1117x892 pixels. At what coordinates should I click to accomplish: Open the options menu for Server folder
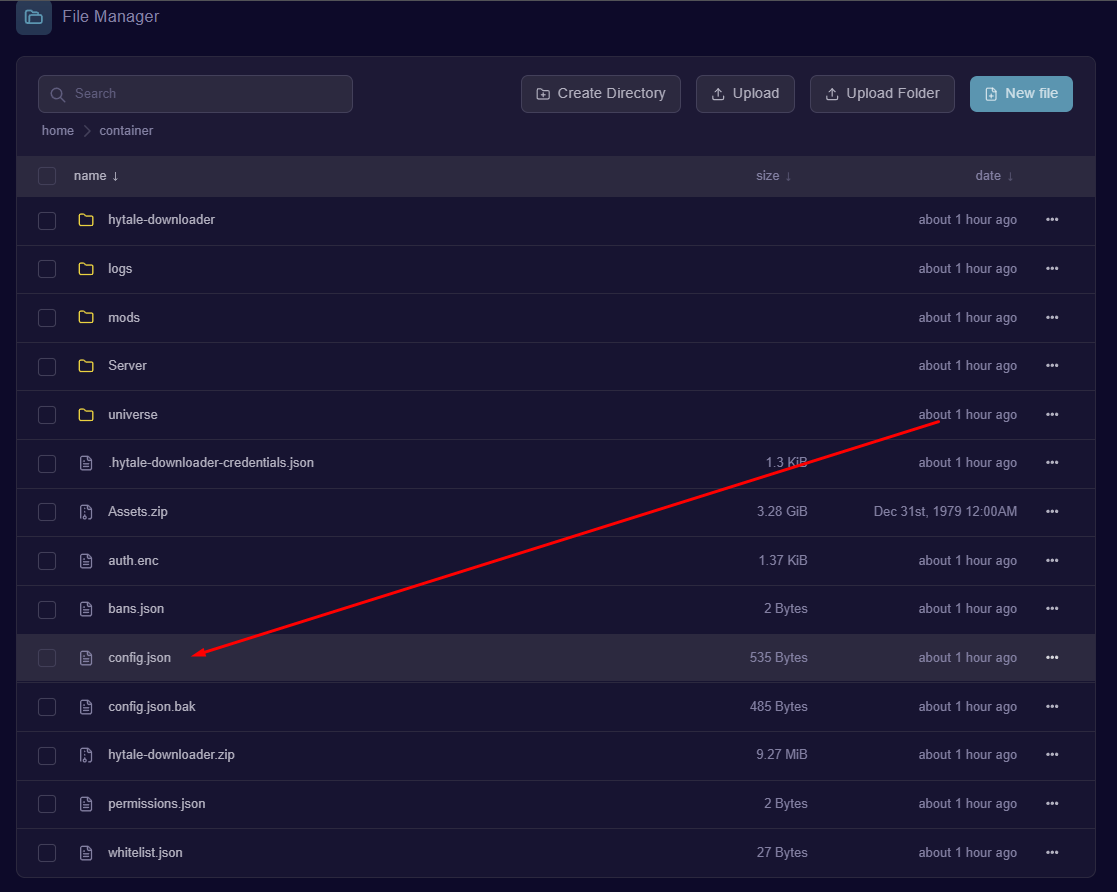click(1051, 366)
